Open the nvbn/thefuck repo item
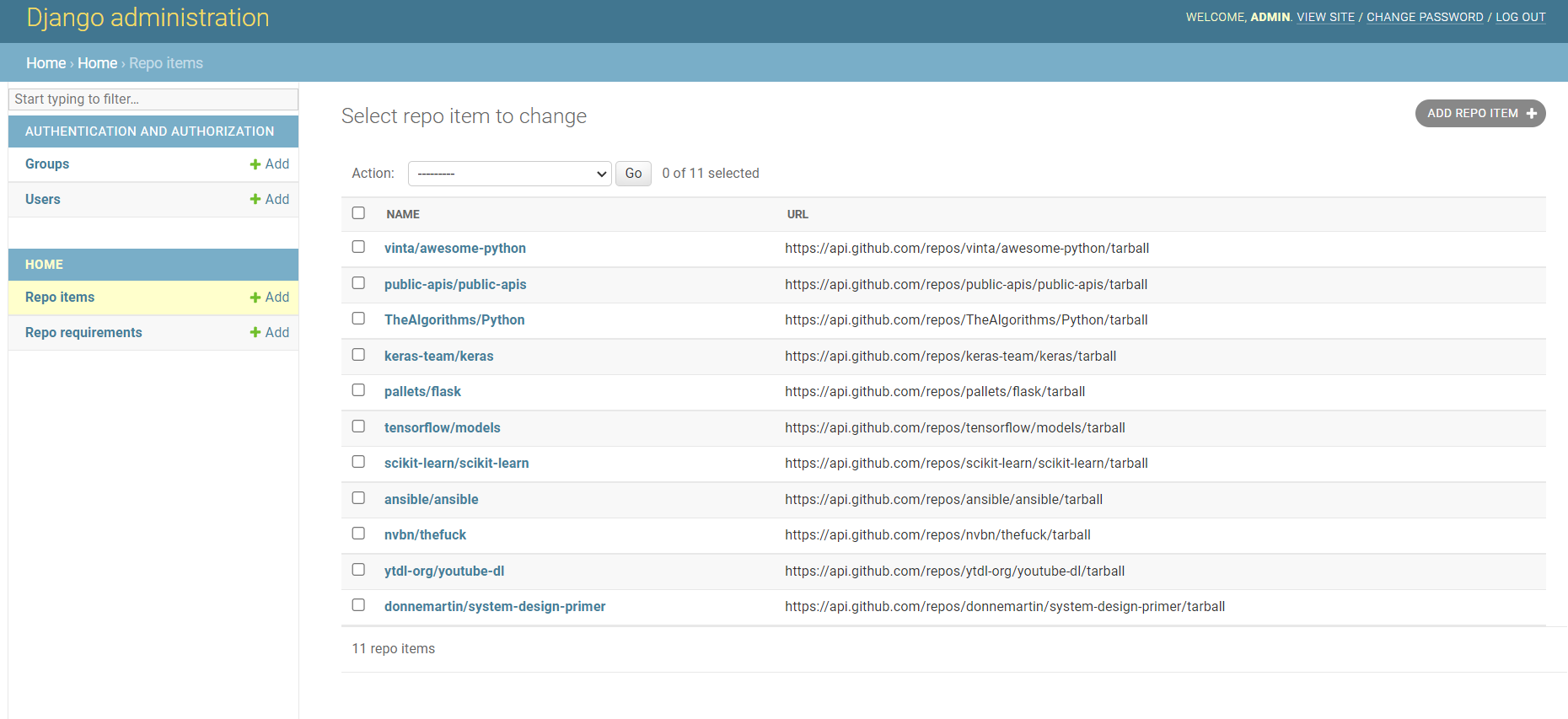 [x=425, y=535]
